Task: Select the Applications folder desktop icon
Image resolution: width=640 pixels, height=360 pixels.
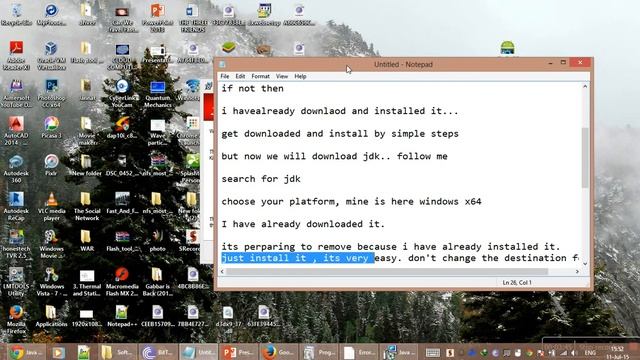Action: tap(51, 316)
